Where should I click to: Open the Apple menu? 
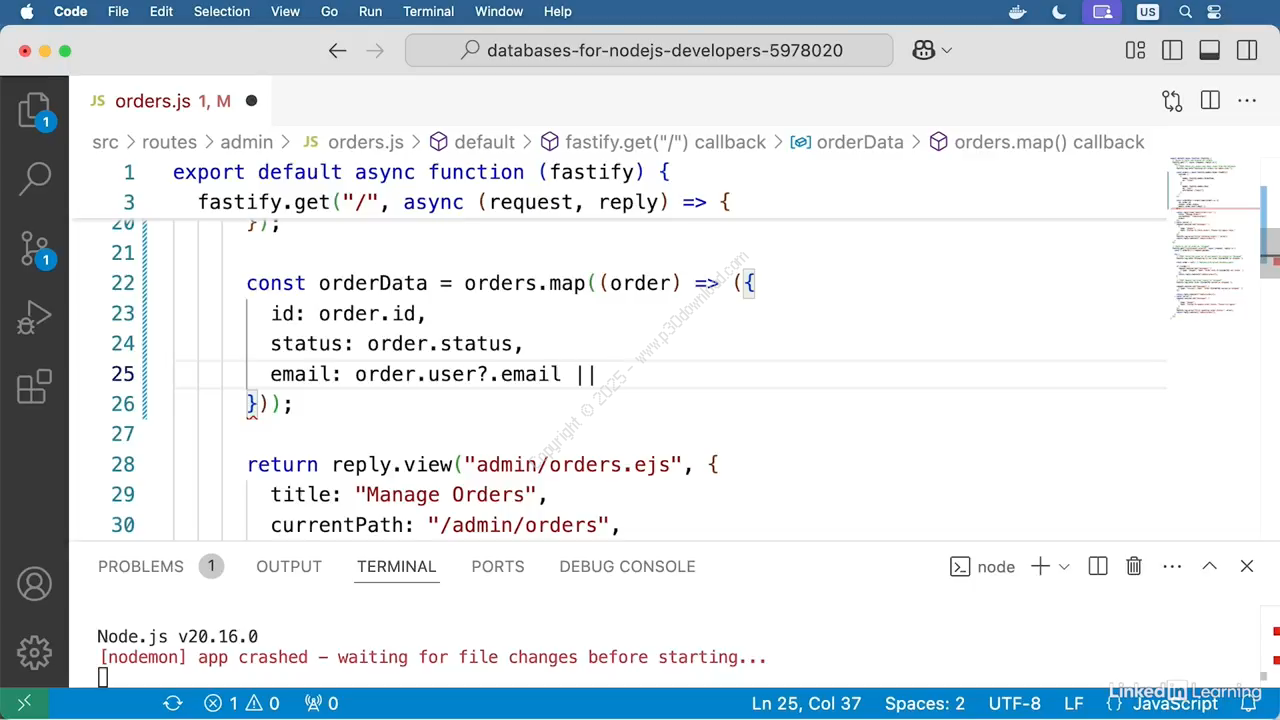tap(27, 11)
